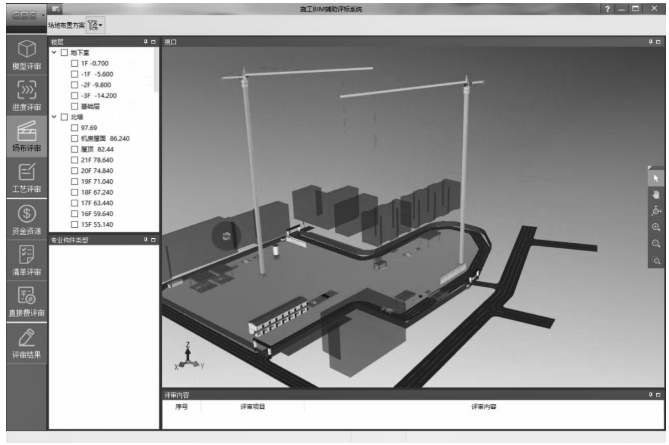Check the 机房屋面 86.240 checkbox
669x445 pixels.
(x=75, y=138)
